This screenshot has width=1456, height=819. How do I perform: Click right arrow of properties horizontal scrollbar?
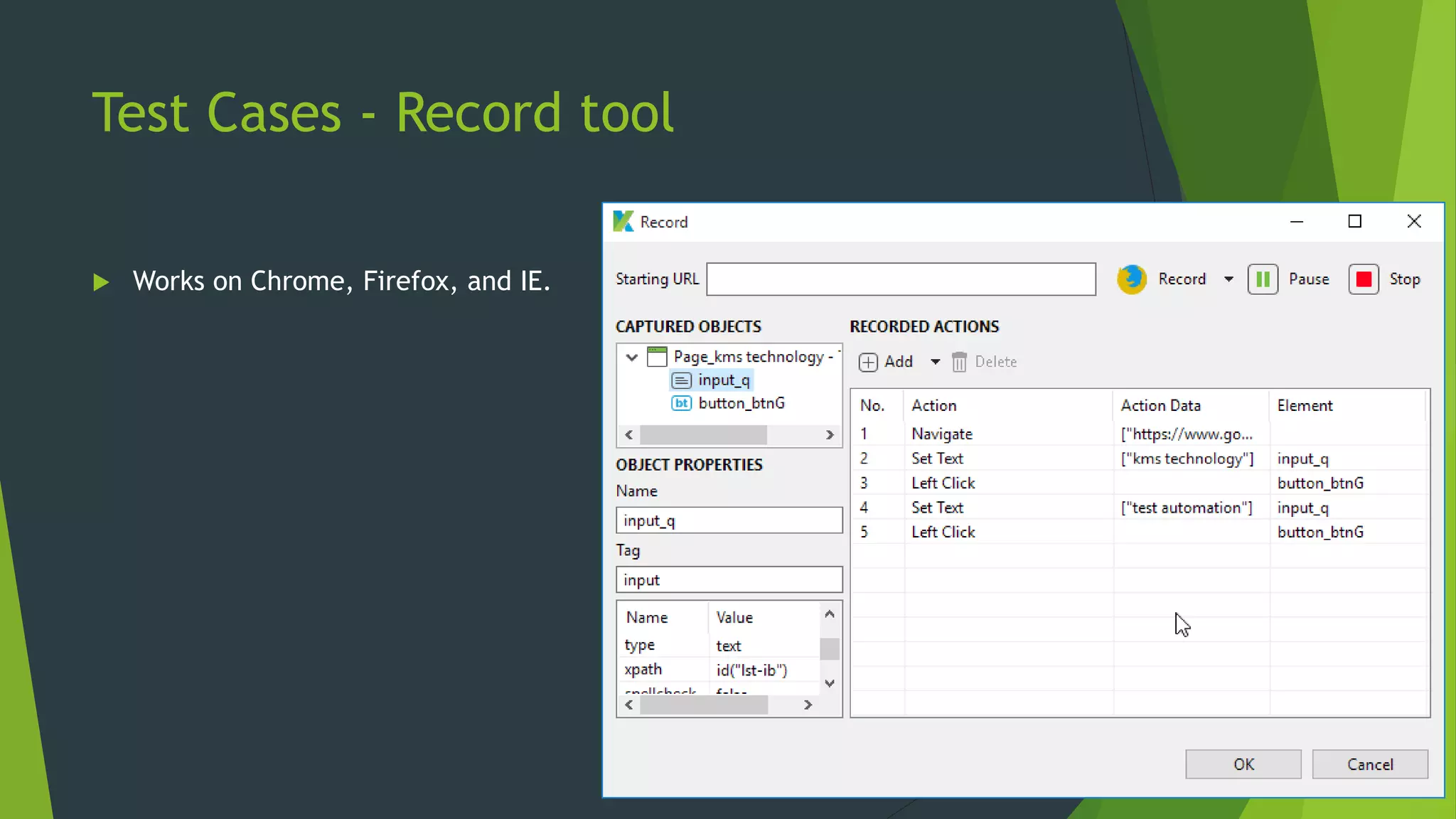click(808, 705)
